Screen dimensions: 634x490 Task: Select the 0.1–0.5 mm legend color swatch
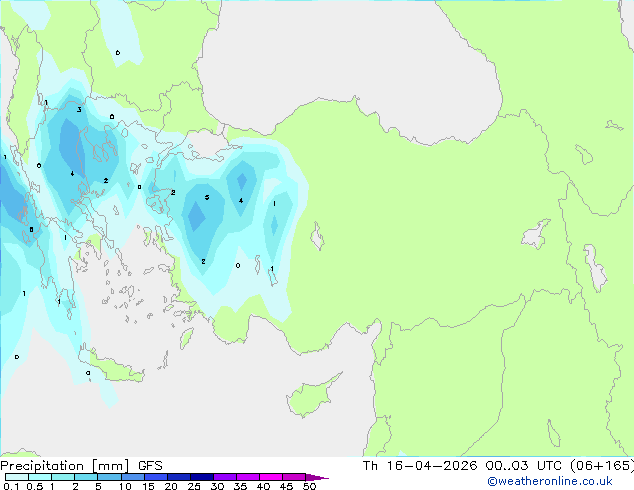click(17, 477)
